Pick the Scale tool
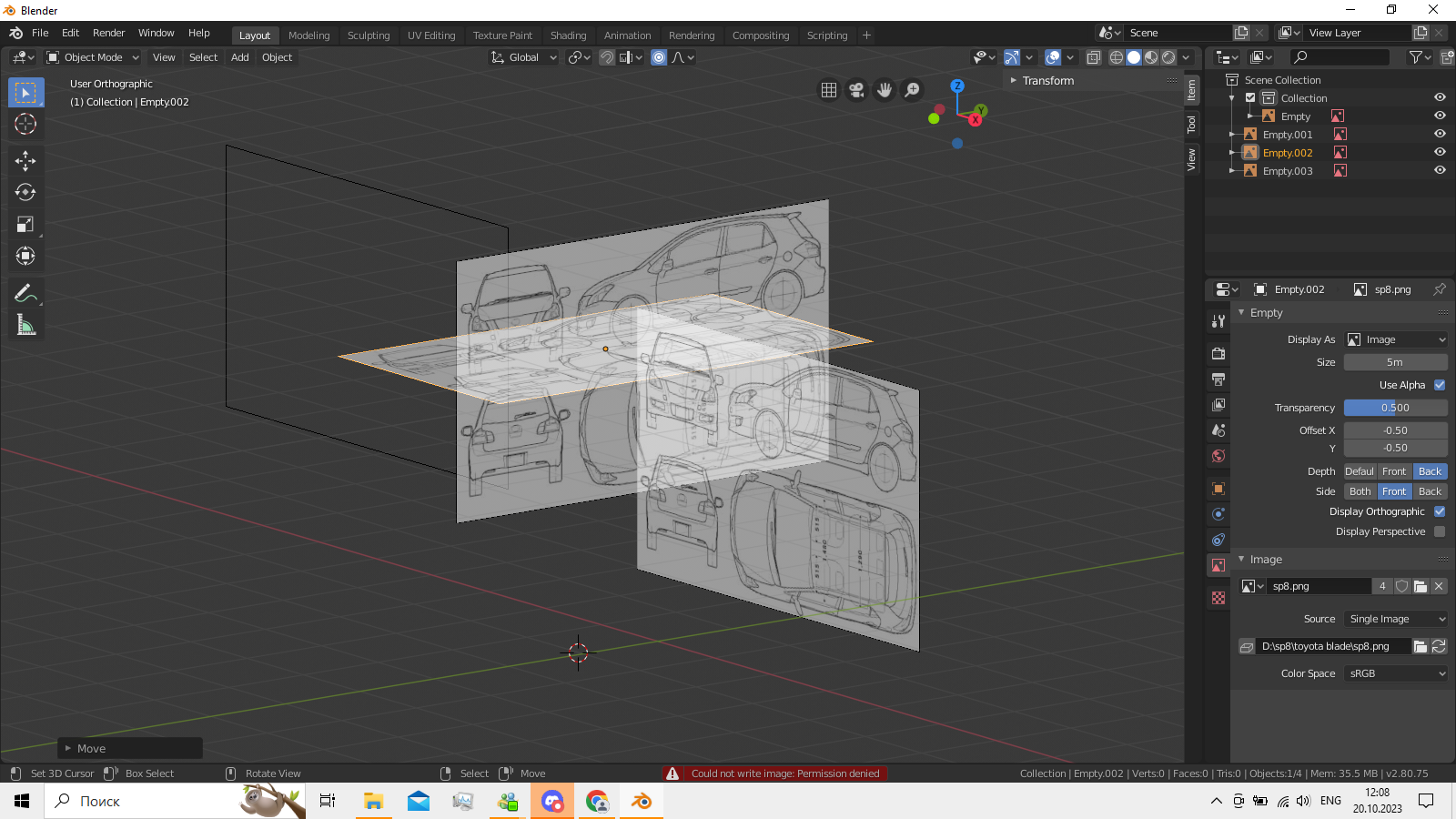 (25, 224)
